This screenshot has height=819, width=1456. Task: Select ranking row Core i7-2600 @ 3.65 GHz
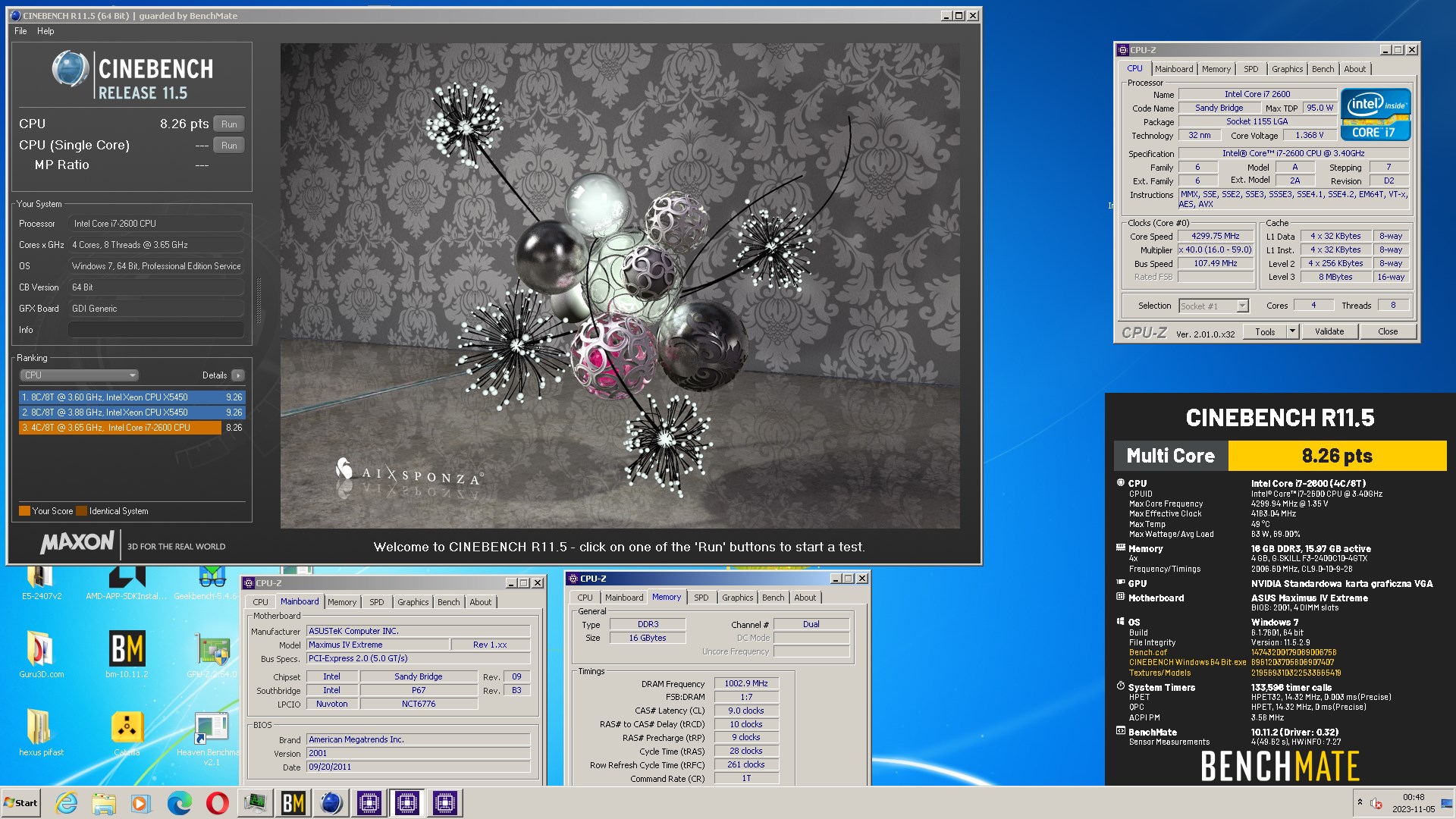point(132,428)
